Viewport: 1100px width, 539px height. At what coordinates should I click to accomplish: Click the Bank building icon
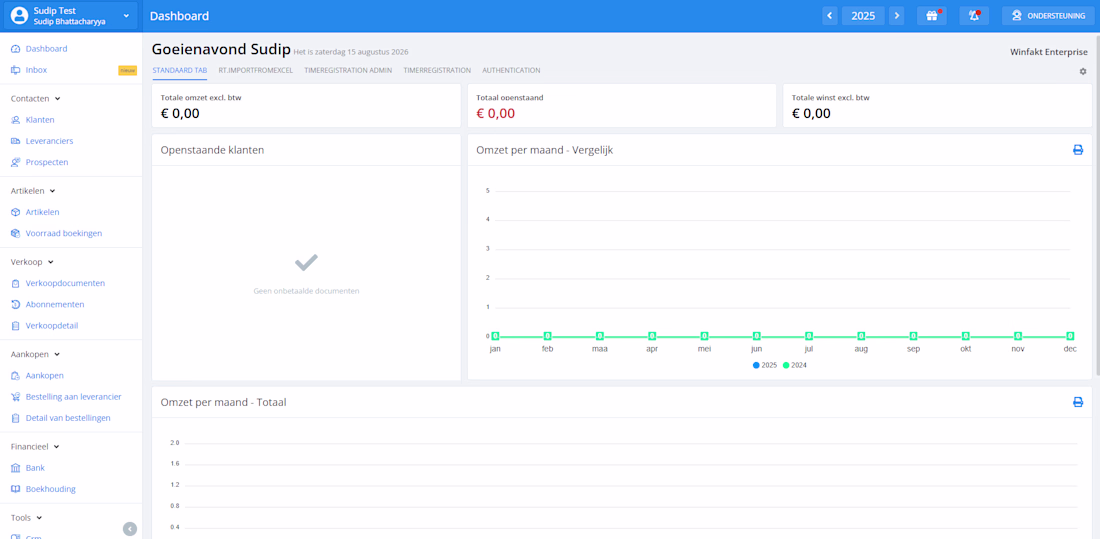[x=15, y=467]
